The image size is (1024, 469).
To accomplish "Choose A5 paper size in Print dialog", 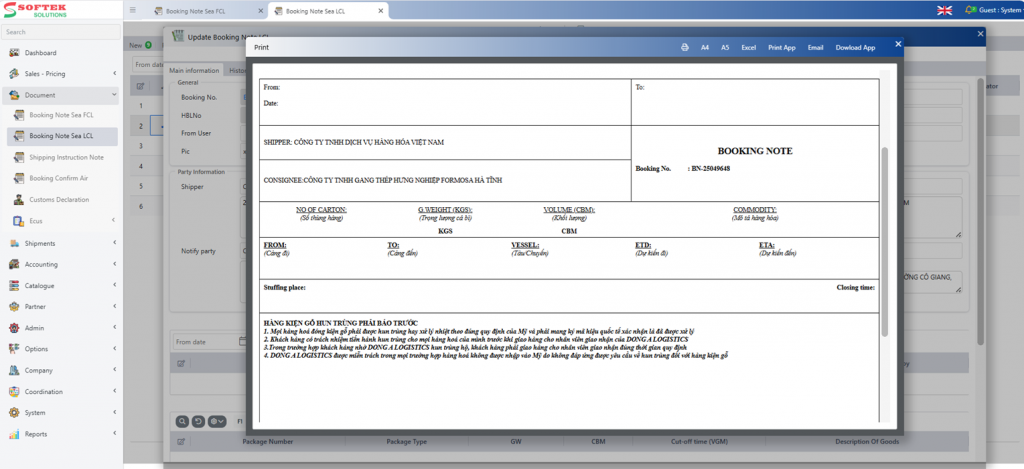I will pos(726,48).
